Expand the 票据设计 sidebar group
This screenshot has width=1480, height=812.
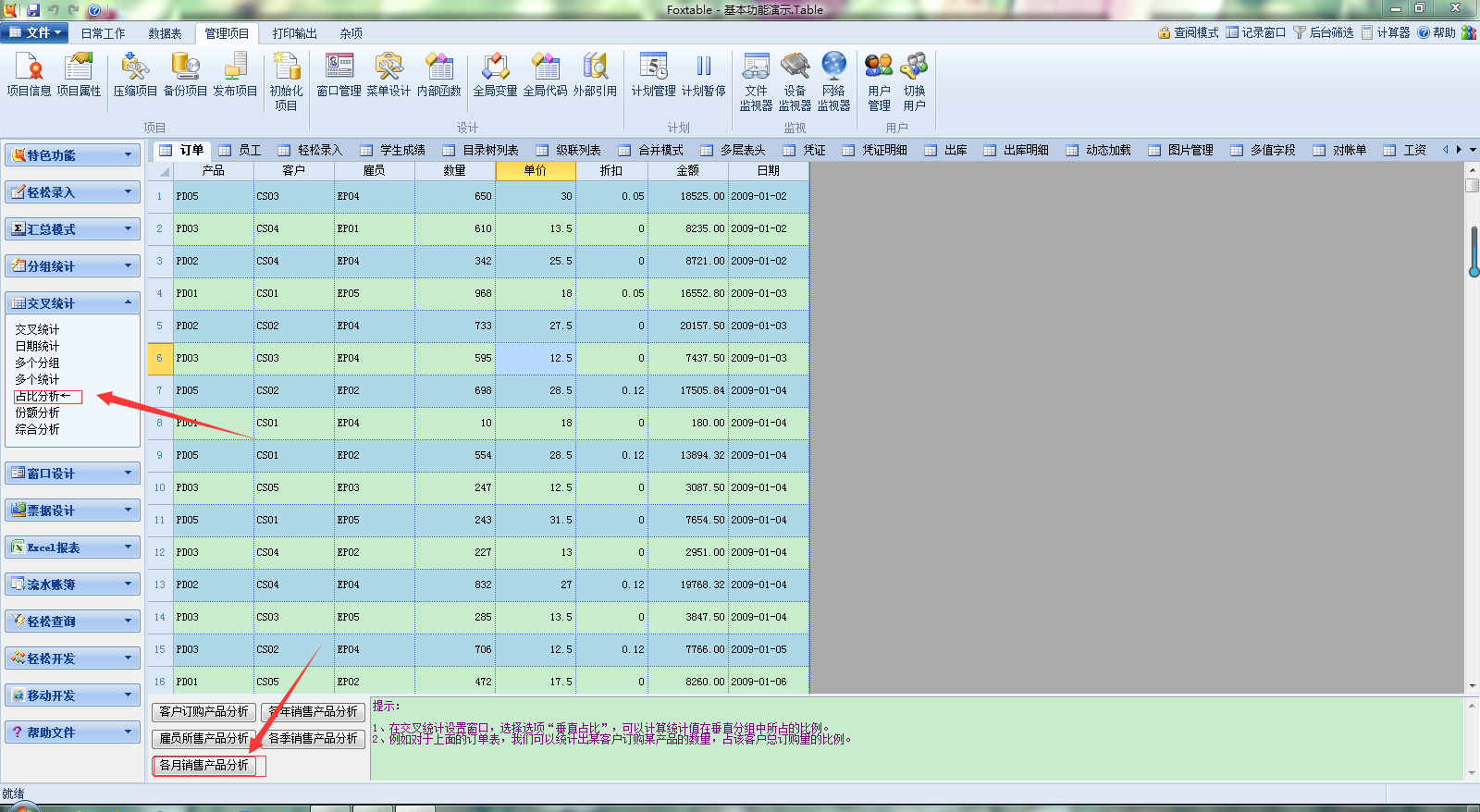(72, 511)
